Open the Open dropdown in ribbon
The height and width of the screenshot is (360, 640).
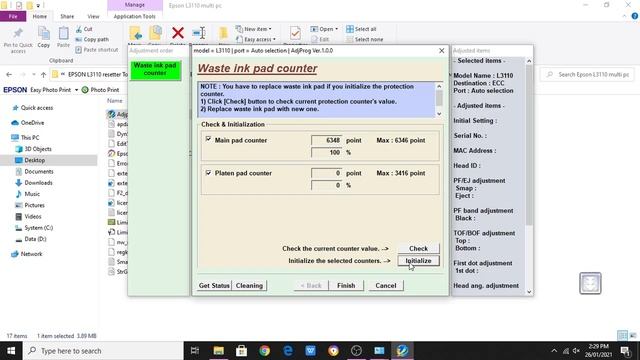tap(324, 29)
